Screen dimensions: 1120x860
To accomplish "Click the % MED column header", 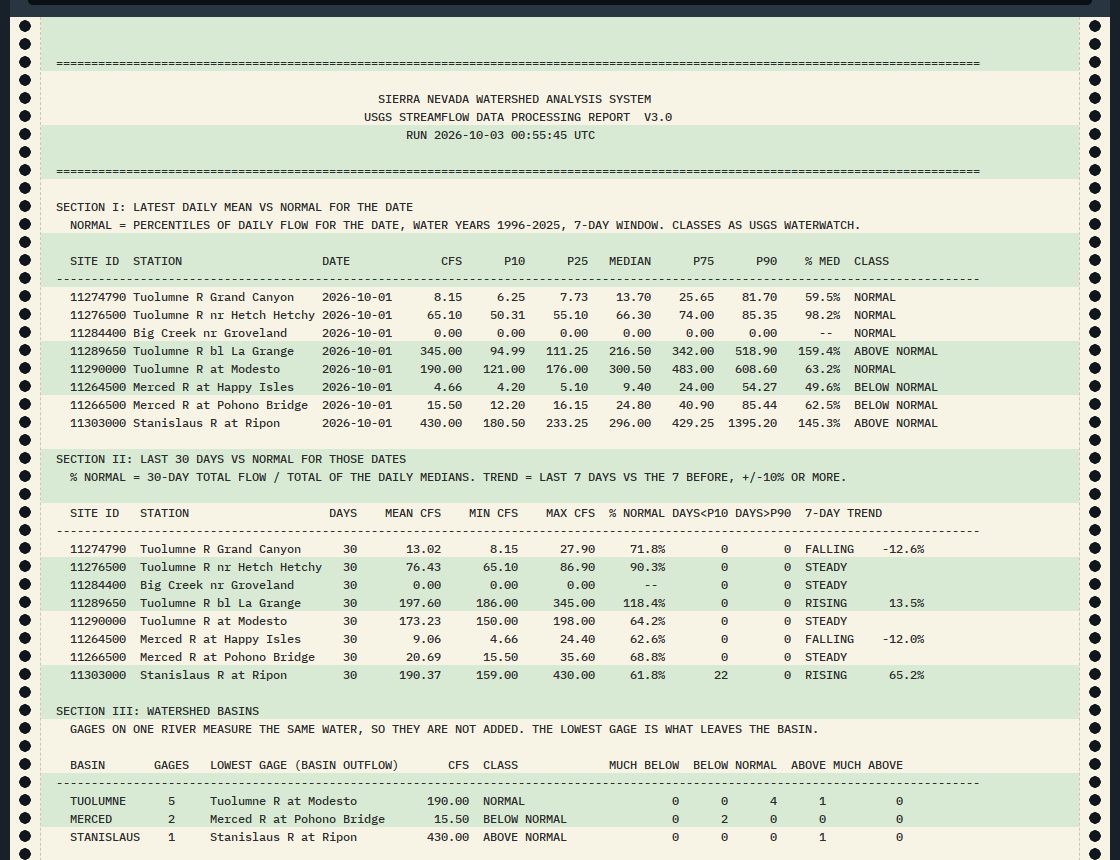I will [822, 261].
